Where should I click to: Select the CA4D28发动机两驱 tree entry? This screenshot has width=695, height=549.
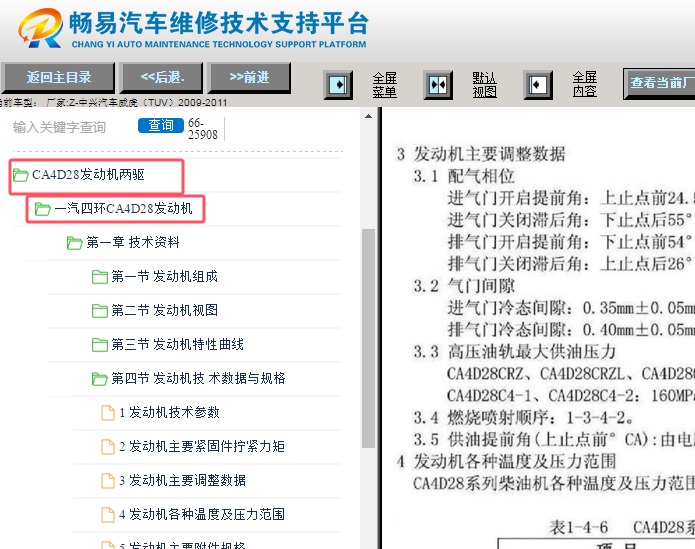click(88, 175)
